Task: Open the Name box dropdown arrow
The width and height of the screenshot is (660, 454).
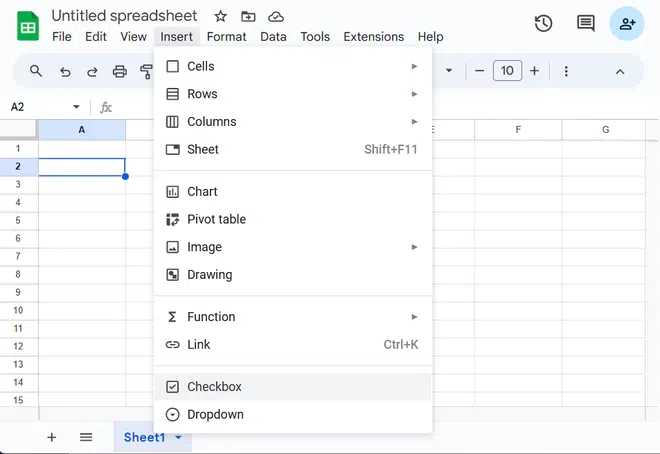Action: [76, 107]
